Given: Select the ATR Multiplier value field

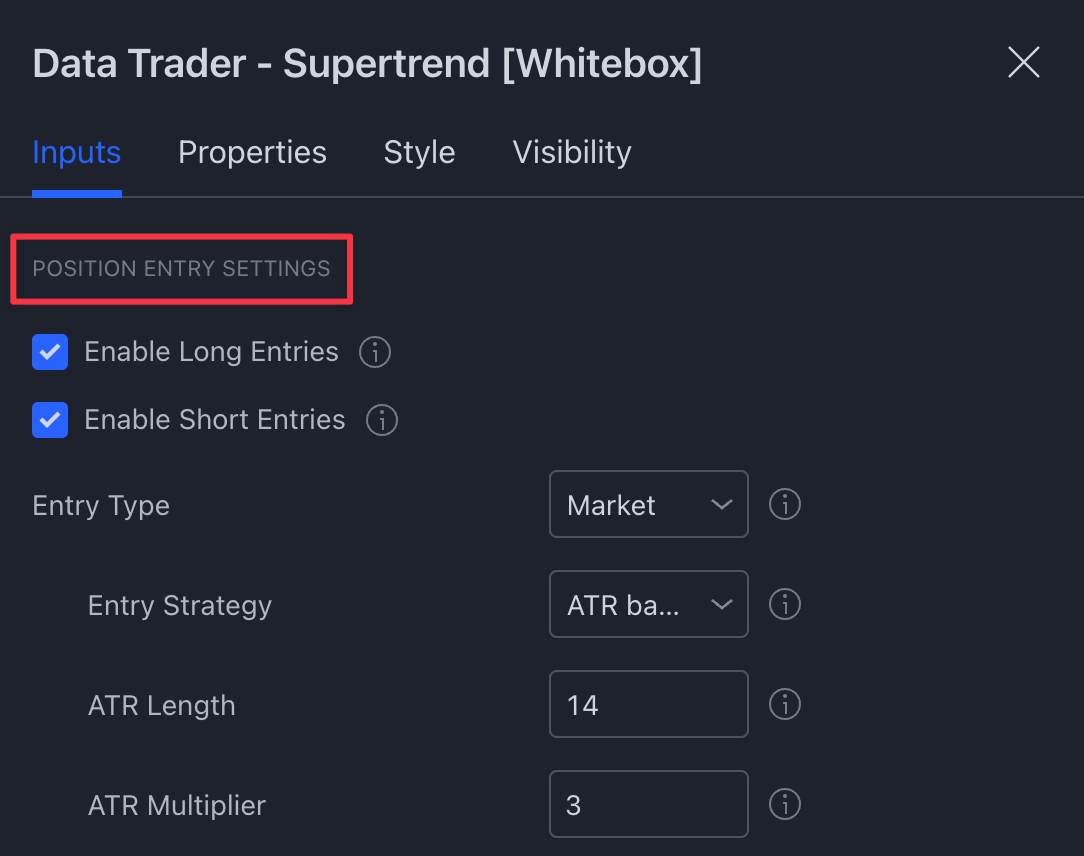Looking at the screenshot, I should tap(648, 804).
